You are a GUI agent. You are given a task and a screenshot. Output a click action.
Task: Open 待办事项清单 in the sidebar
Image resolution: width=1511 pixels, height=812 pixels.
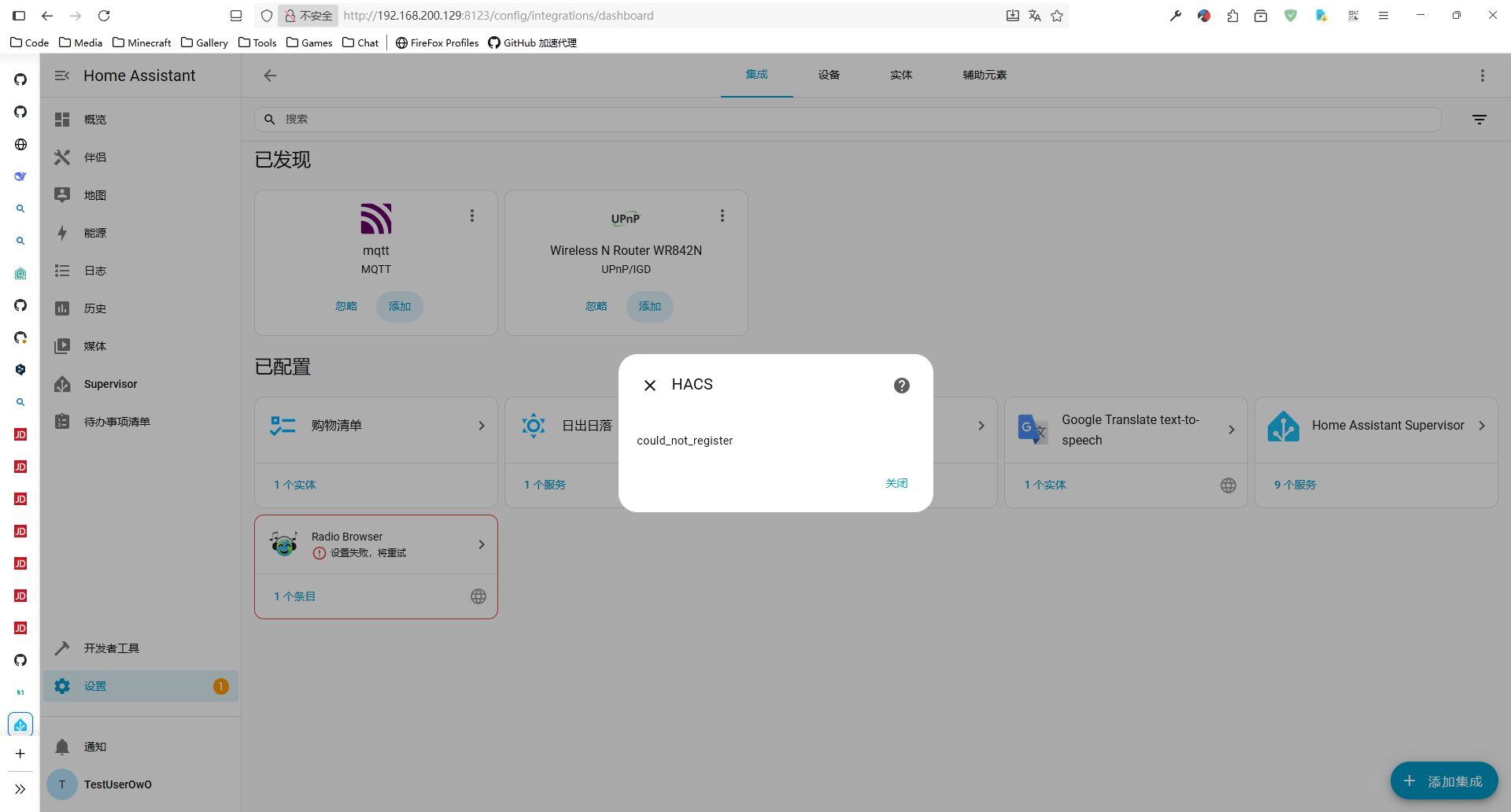pyautogui.click(x=140, y=422)
